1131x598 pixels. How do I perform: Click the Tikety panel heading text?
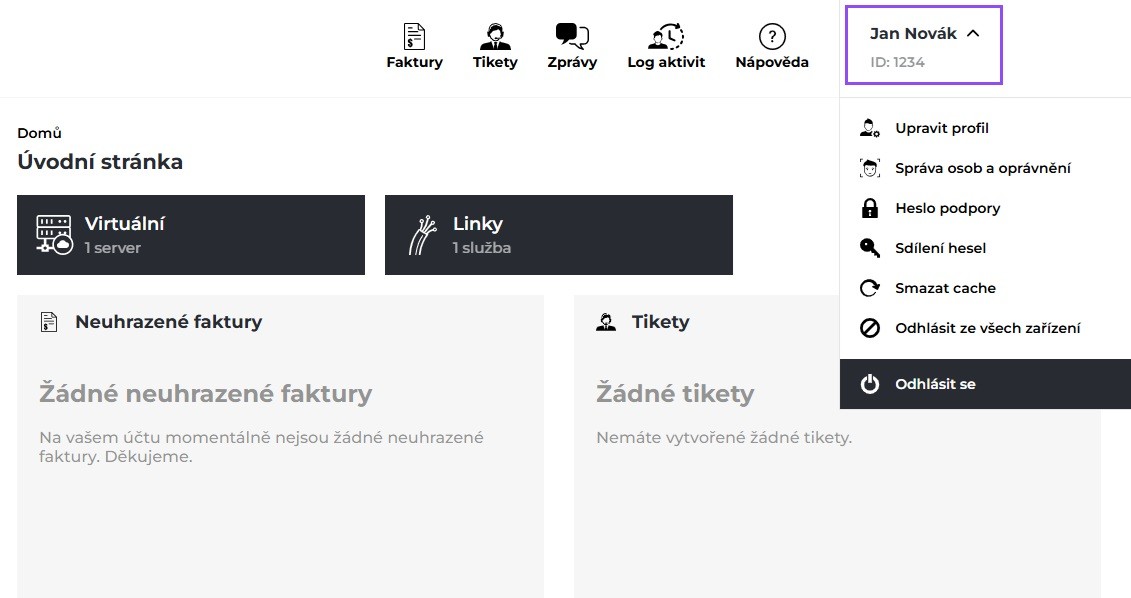pyautogui.click(x=660, y=322)
